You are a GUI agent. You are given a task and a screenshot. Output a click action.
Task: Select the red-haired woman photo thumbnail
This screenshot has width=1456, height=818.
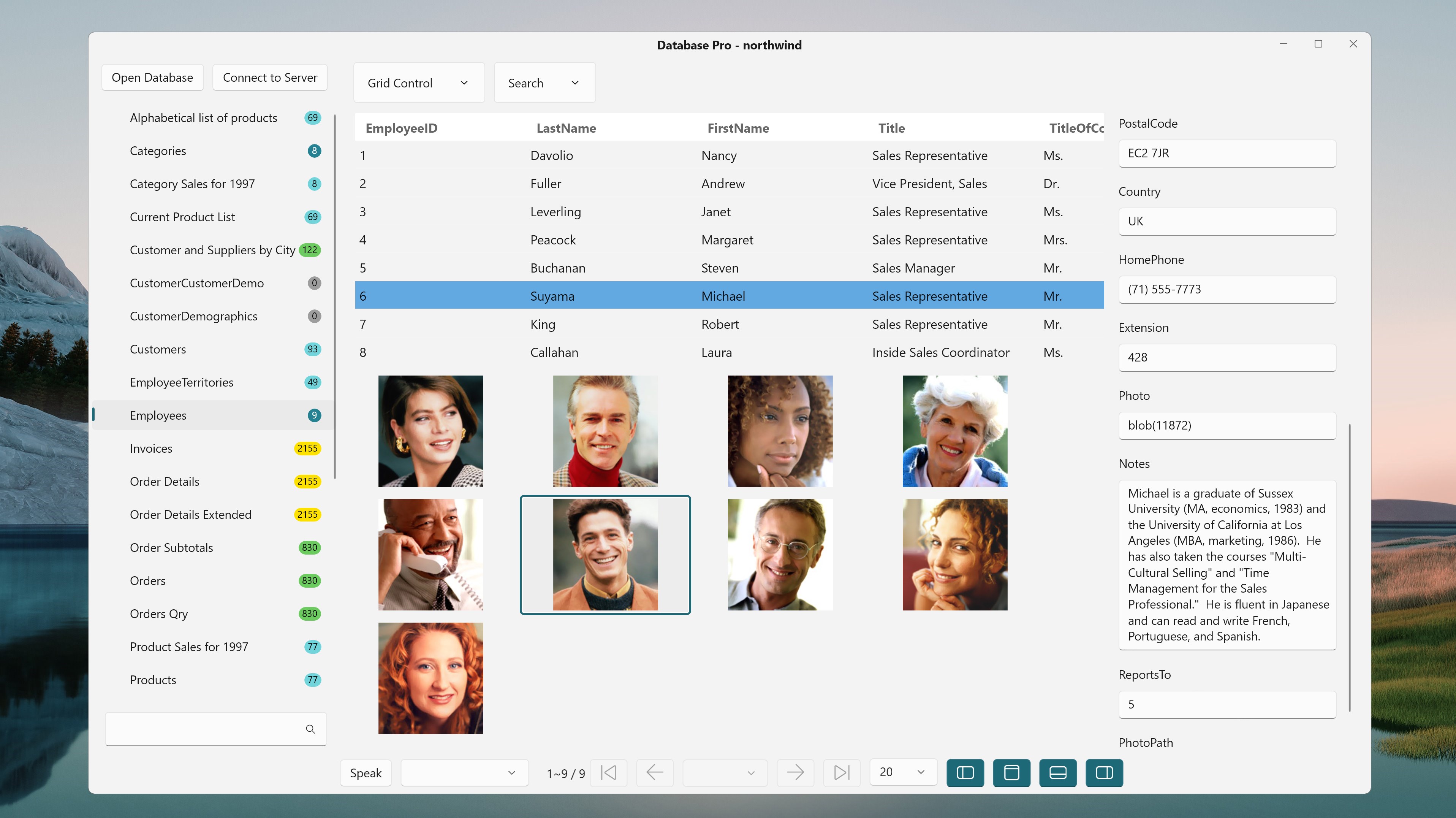click(430, 678)
